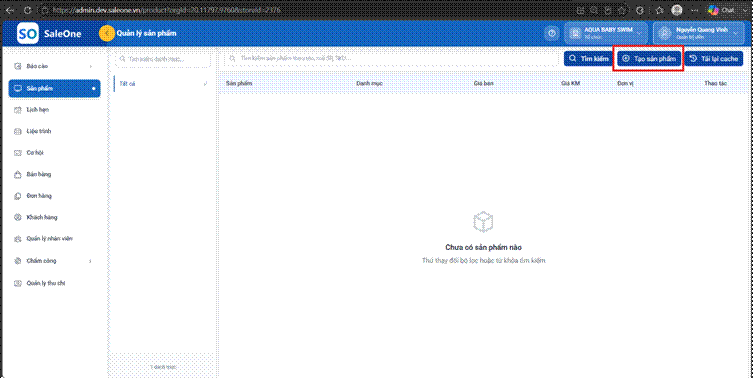Viewport: 753px width, 378px height.
Task: Click the Đơn vị column header
Action: (x=626, y=84)
